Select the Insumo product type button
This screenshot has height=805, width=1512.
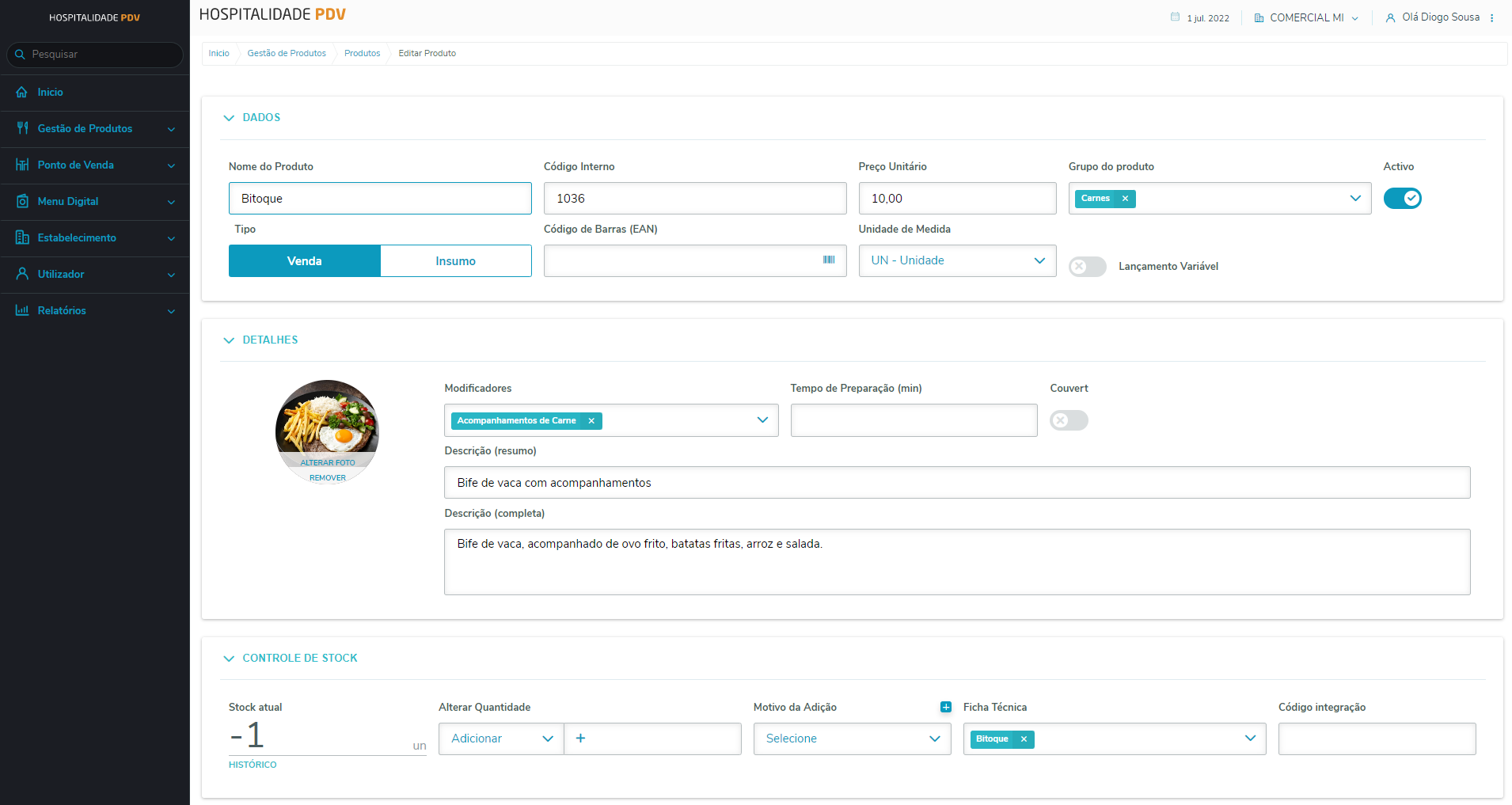point(455,261)
